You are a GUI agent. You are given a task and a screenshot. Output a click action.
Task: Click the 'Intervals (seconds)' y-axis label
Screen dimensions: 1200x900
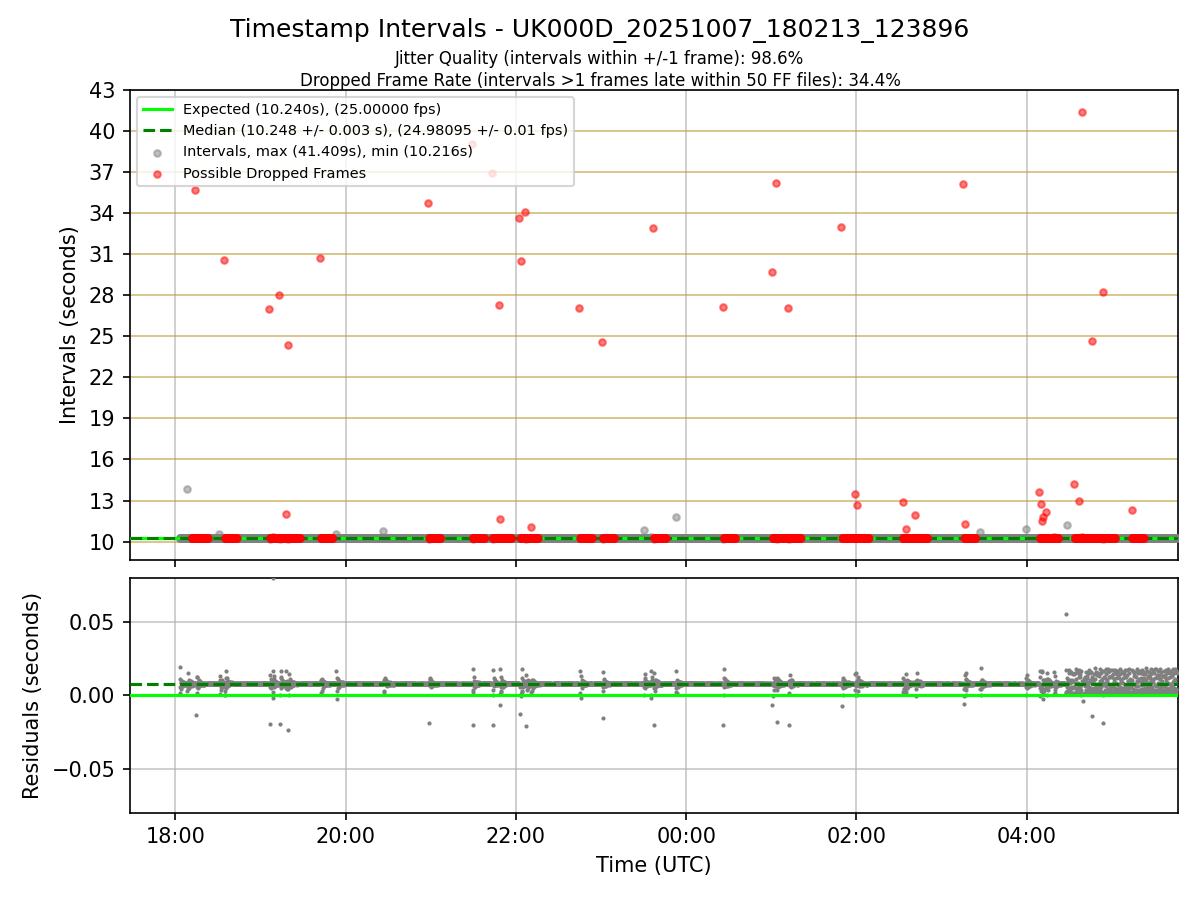pyautogui.click(x=68, y=325)
